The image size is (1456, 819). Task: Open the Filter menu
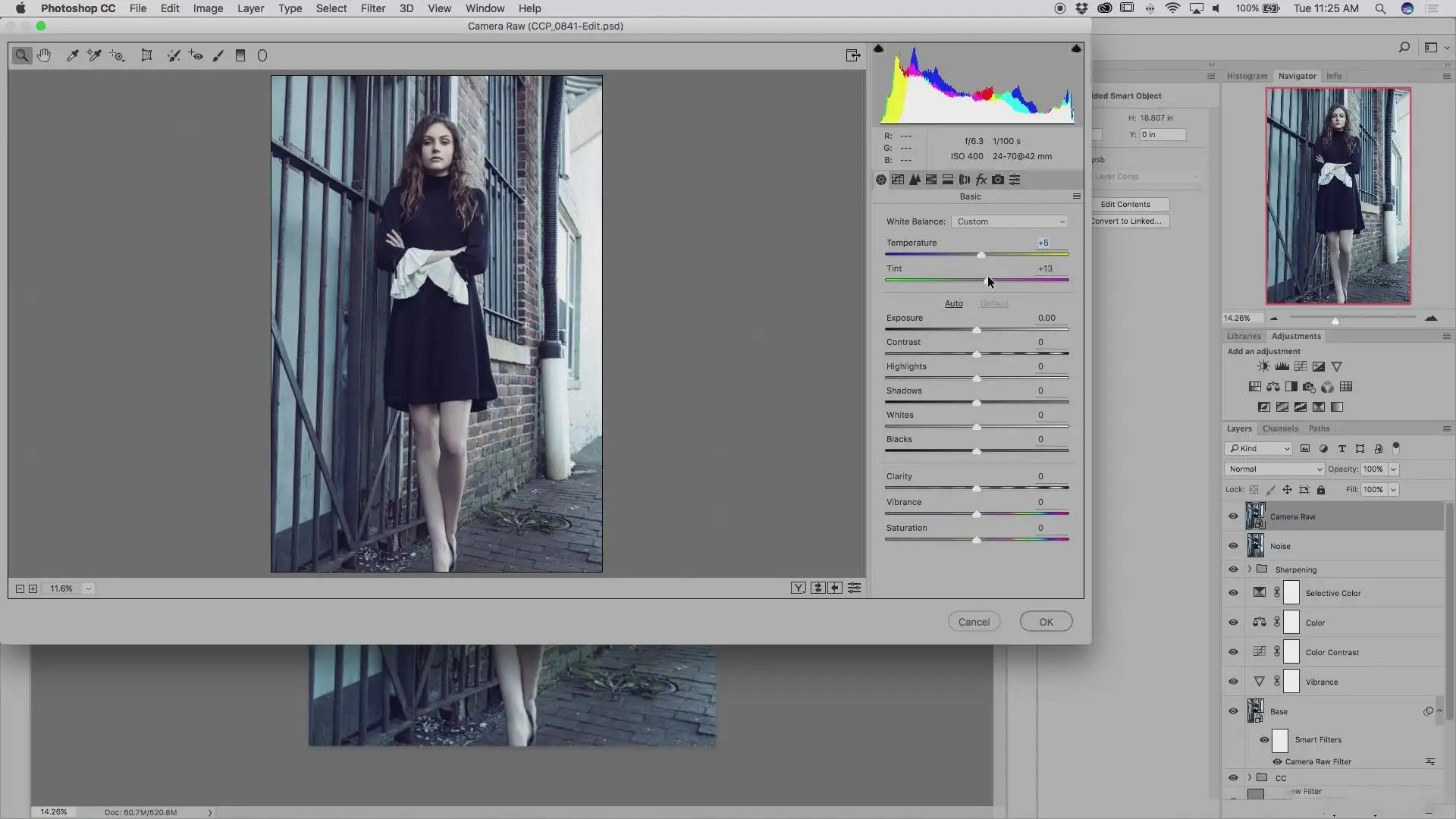click(x=373, y=8)
